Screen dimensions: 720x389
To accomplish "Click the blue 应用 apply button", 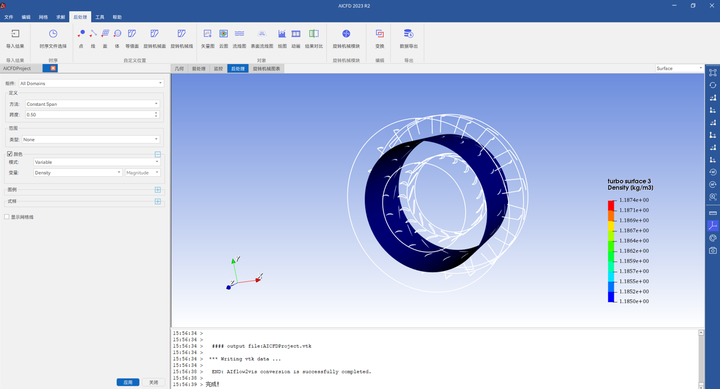I will pyautogui.click(x=128, y=382).
